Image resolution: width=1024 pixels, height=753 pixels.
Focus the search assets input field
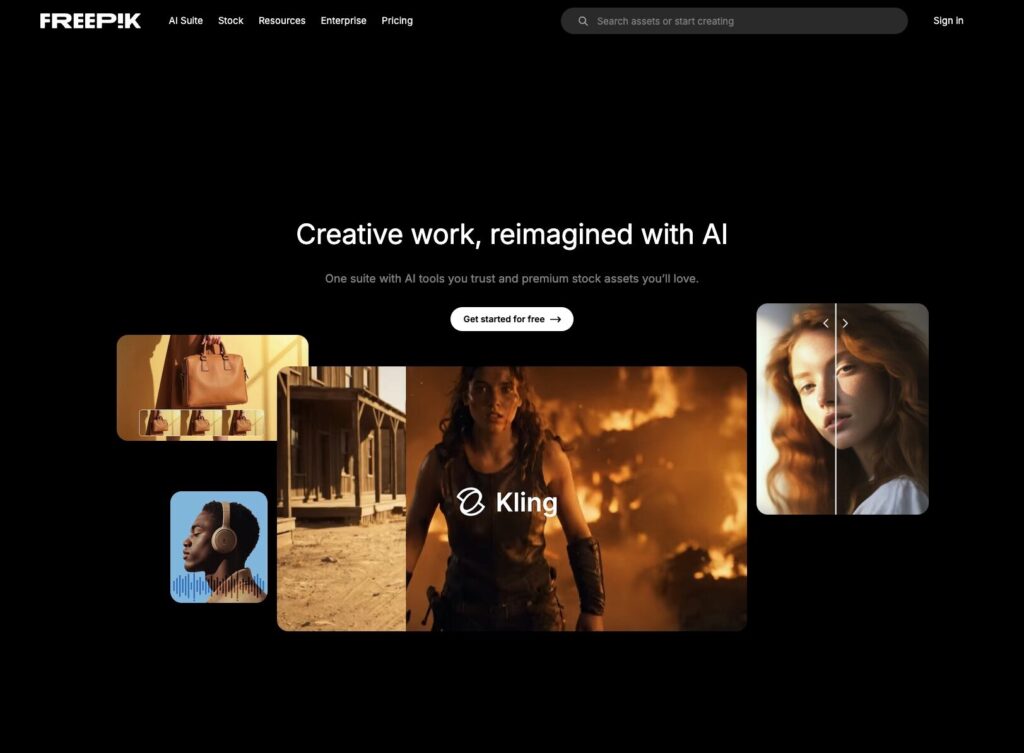734,21
